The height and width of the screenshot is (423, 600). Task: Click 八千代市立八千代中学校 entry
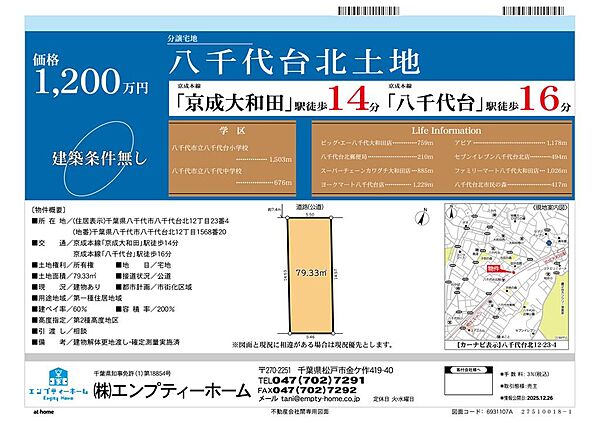tap(232, 176)
